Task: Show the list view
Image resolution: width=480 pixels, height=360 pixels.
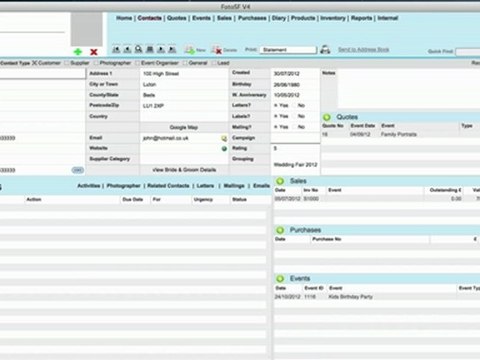Action: click(x=150, y=50)
